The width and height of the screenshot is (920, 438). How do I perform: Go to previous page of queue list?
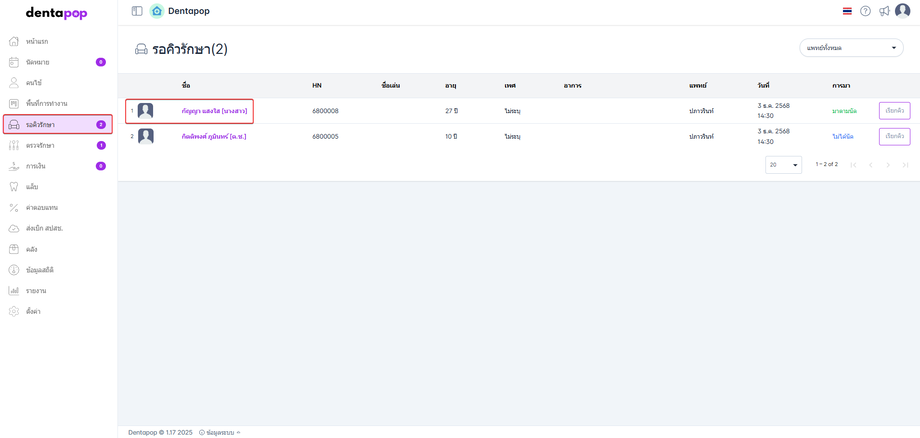[x=871, y=165]
